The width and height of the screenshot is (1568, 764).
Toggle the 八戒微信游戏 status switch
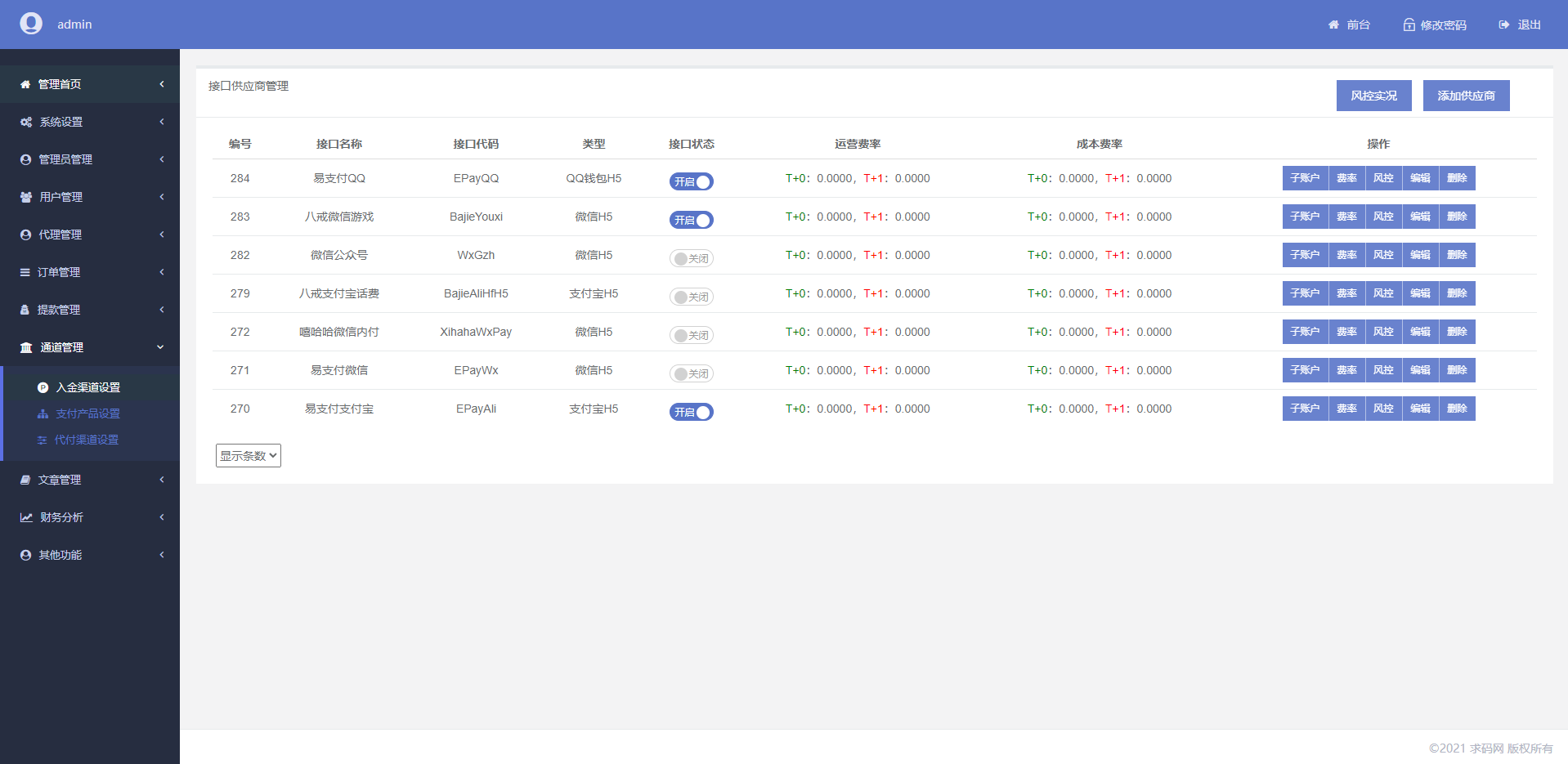tap(692, 220)
